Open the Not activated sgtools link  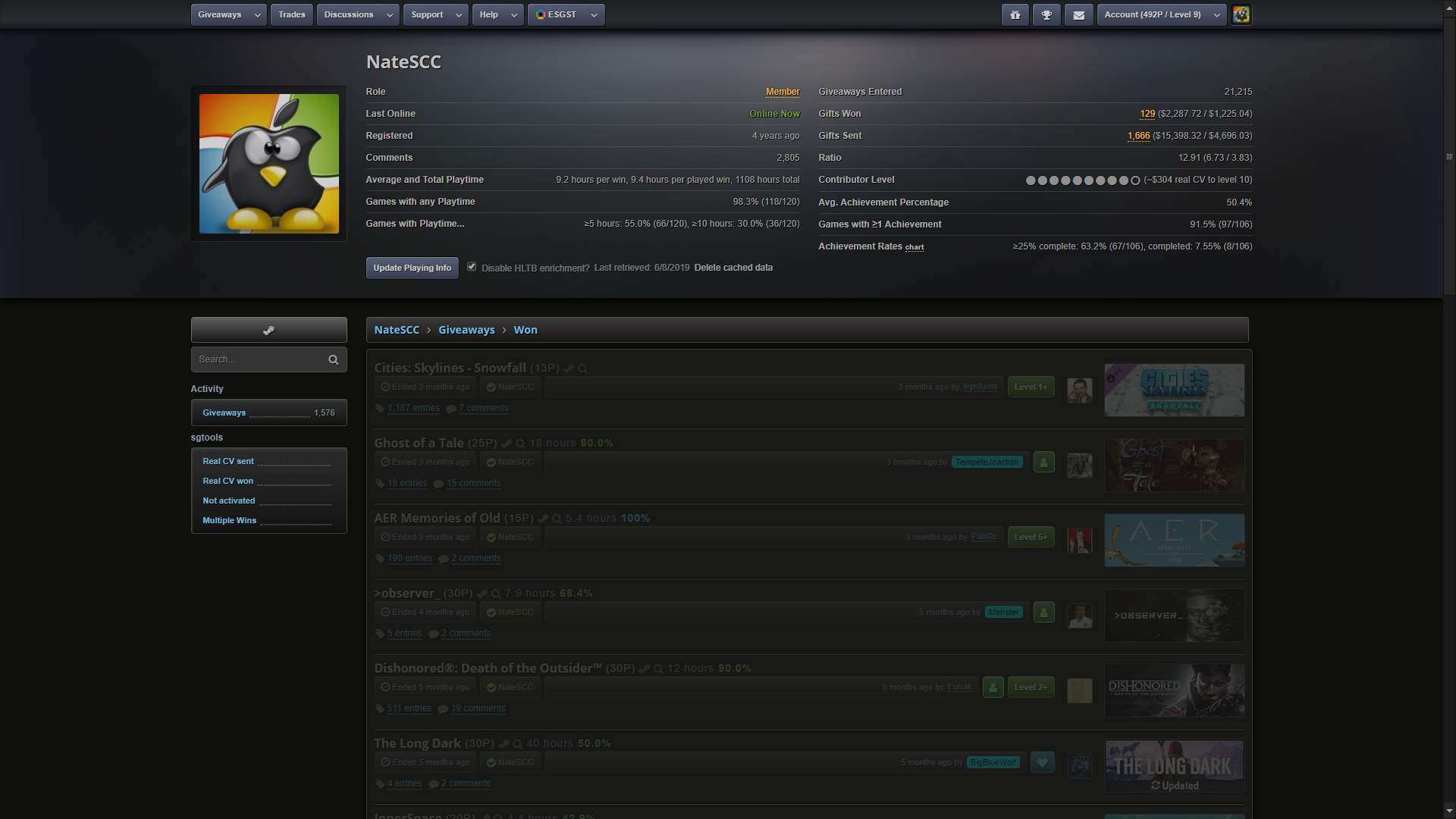click(x=228, y=500)
